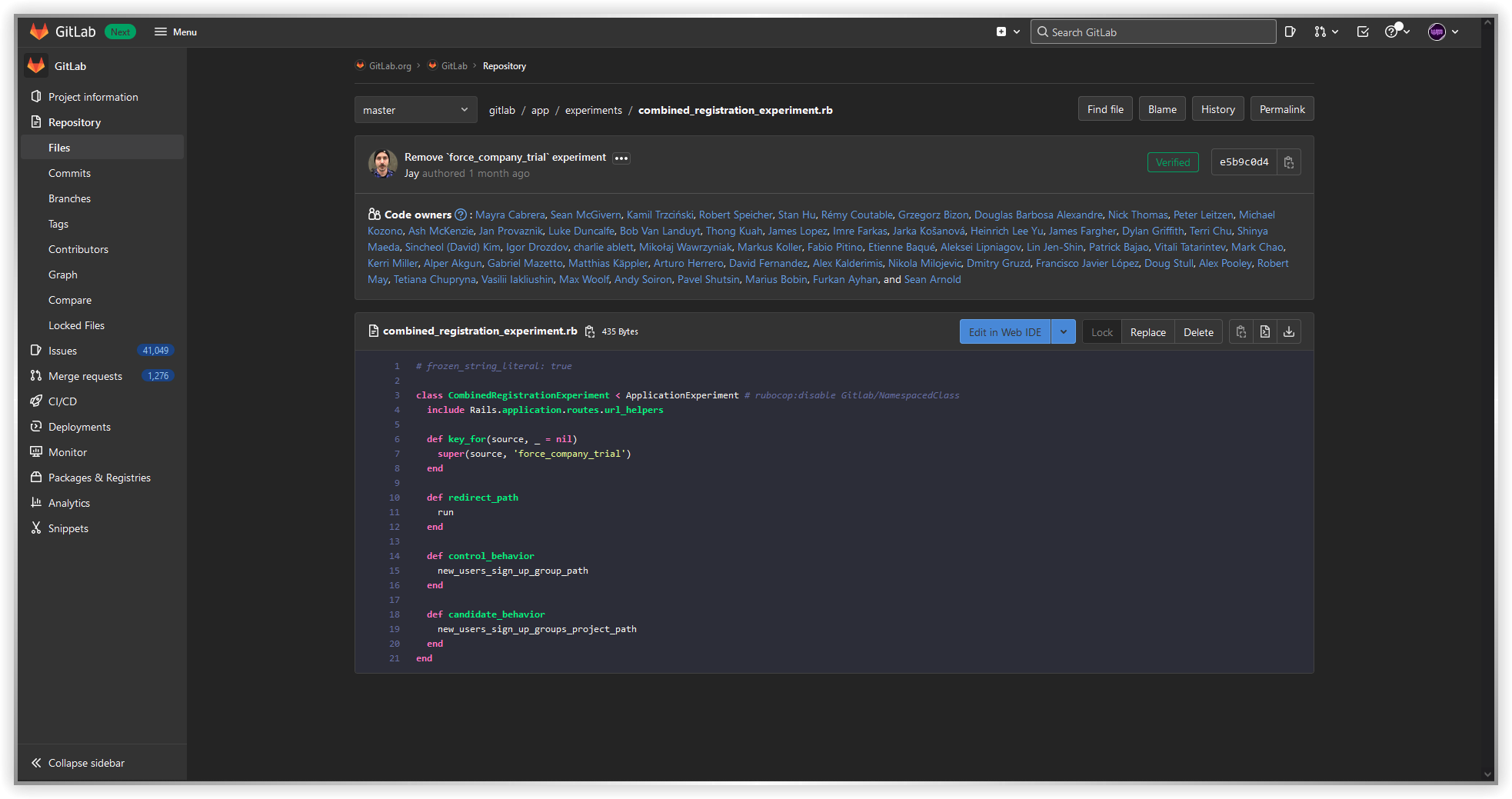Open the raw version of the file
The width and height of the screenshot is (1512, 799).
point(1265,331)
